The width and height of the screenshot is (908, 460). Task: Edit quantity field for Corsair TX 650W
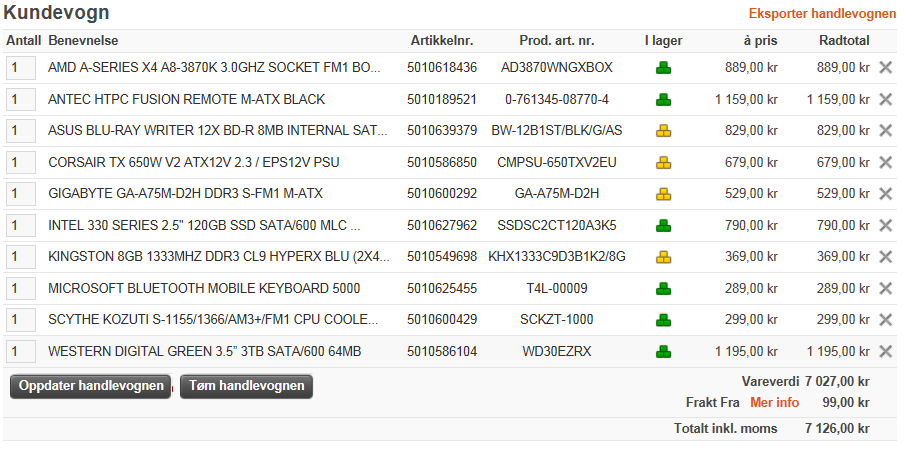click(21, 163)
